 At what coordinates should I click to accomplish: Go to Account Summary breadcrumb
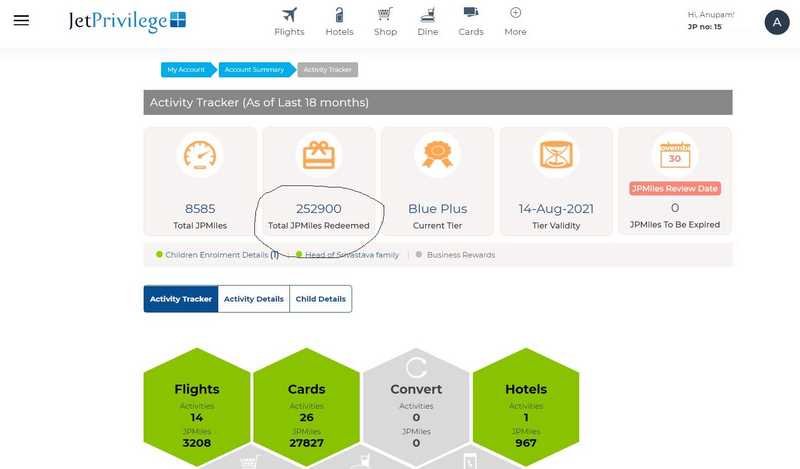[x=254, y=70]
